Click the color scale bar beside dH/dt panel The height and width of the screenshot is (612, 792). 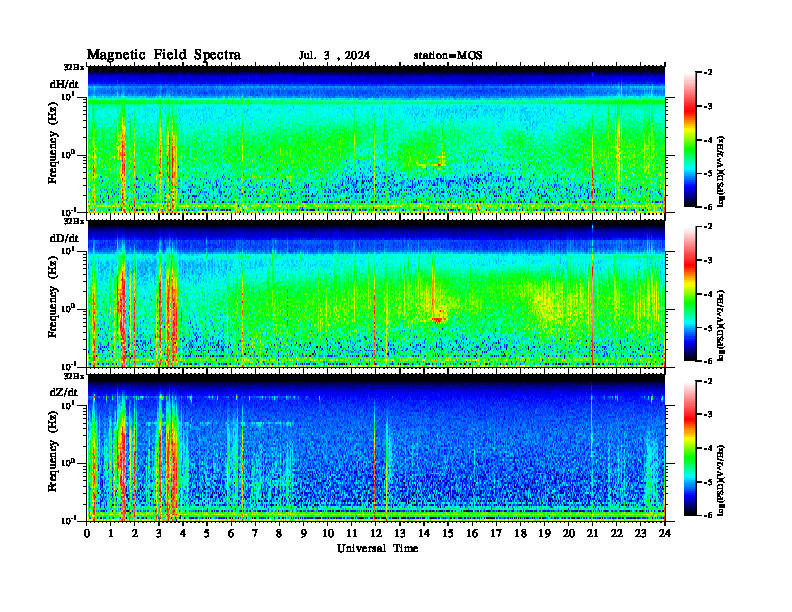(690, 140)
